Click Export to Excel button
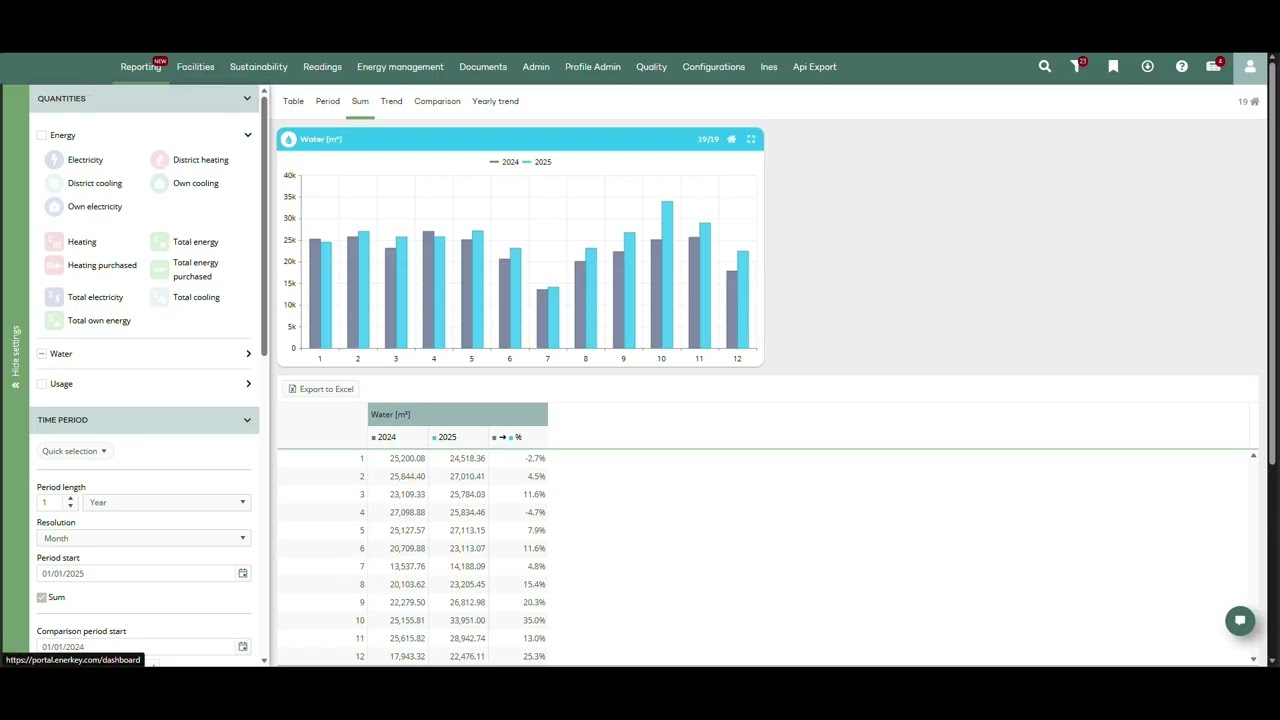Image resolution: width=1280 pixels, height=720 pixels. tap(321, 389)
